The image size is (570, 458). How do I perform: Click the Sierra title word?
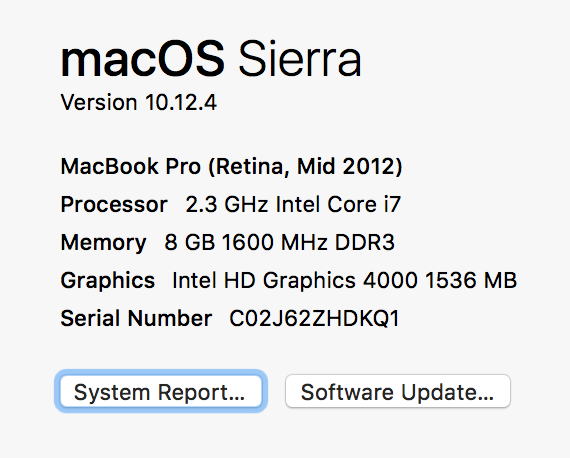tap(300, 59)
